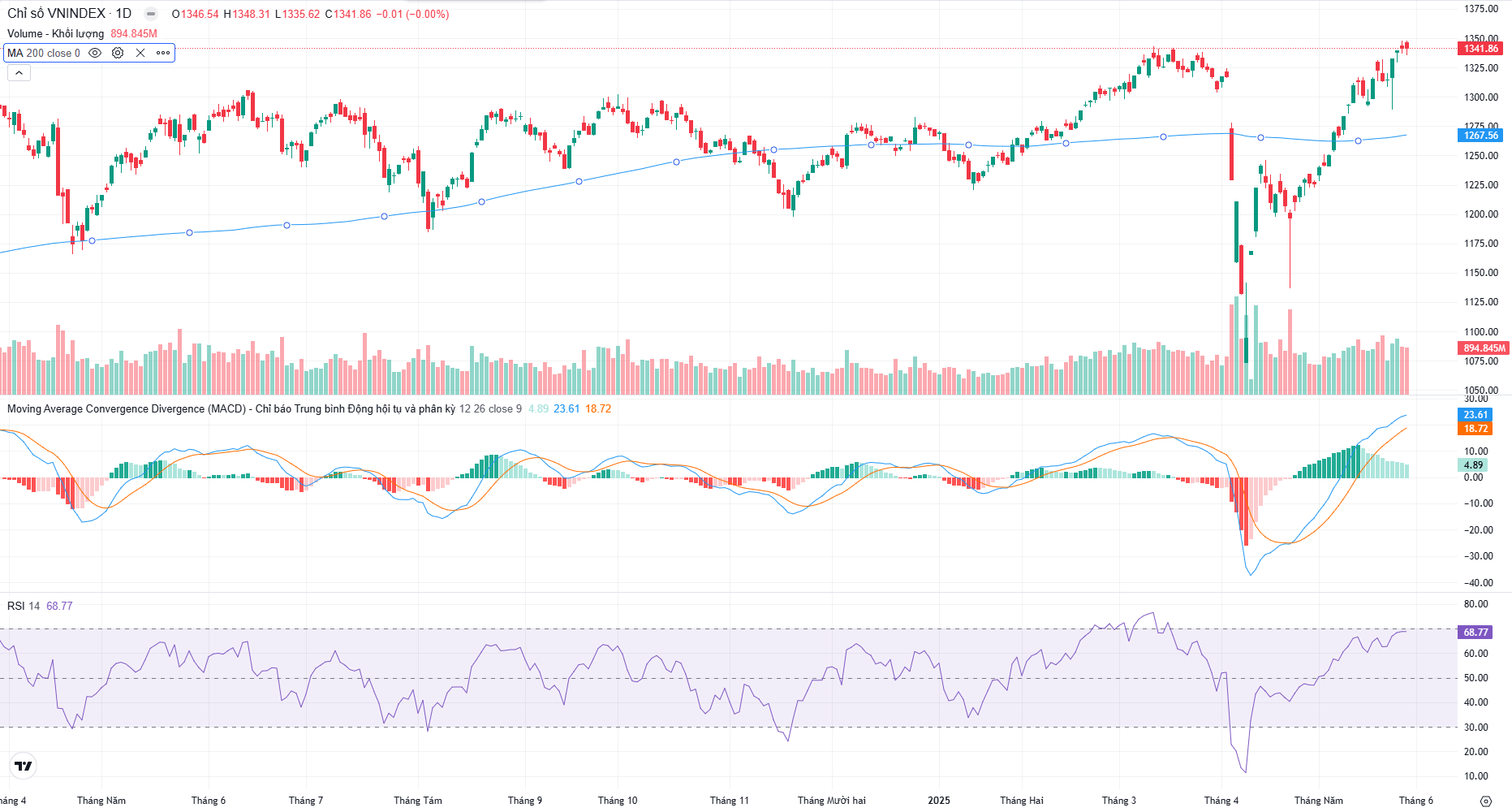Click 20.00 on the RSI scale
Viewport: 1512px width, 812px height.
(1476, 752)
